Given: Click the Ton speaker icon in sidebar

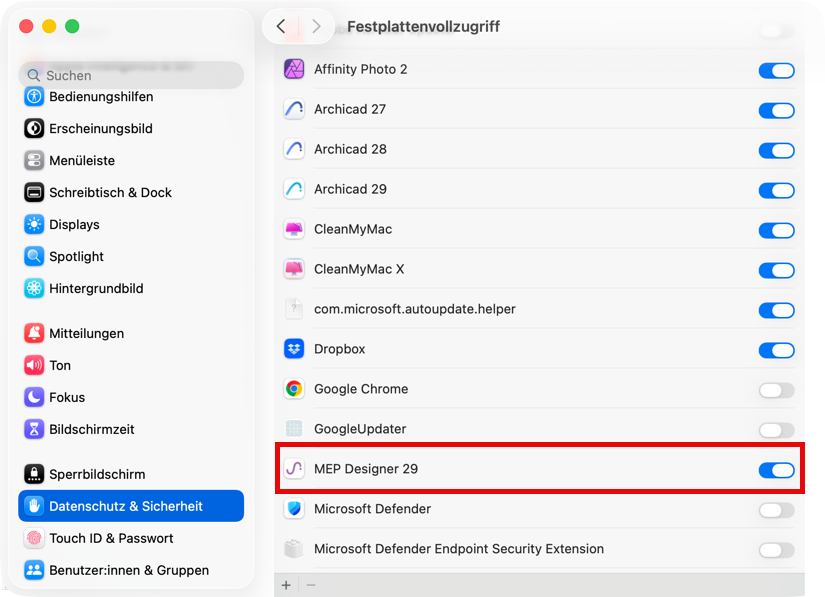Looking at the screenshot, I should click(31, 365).
